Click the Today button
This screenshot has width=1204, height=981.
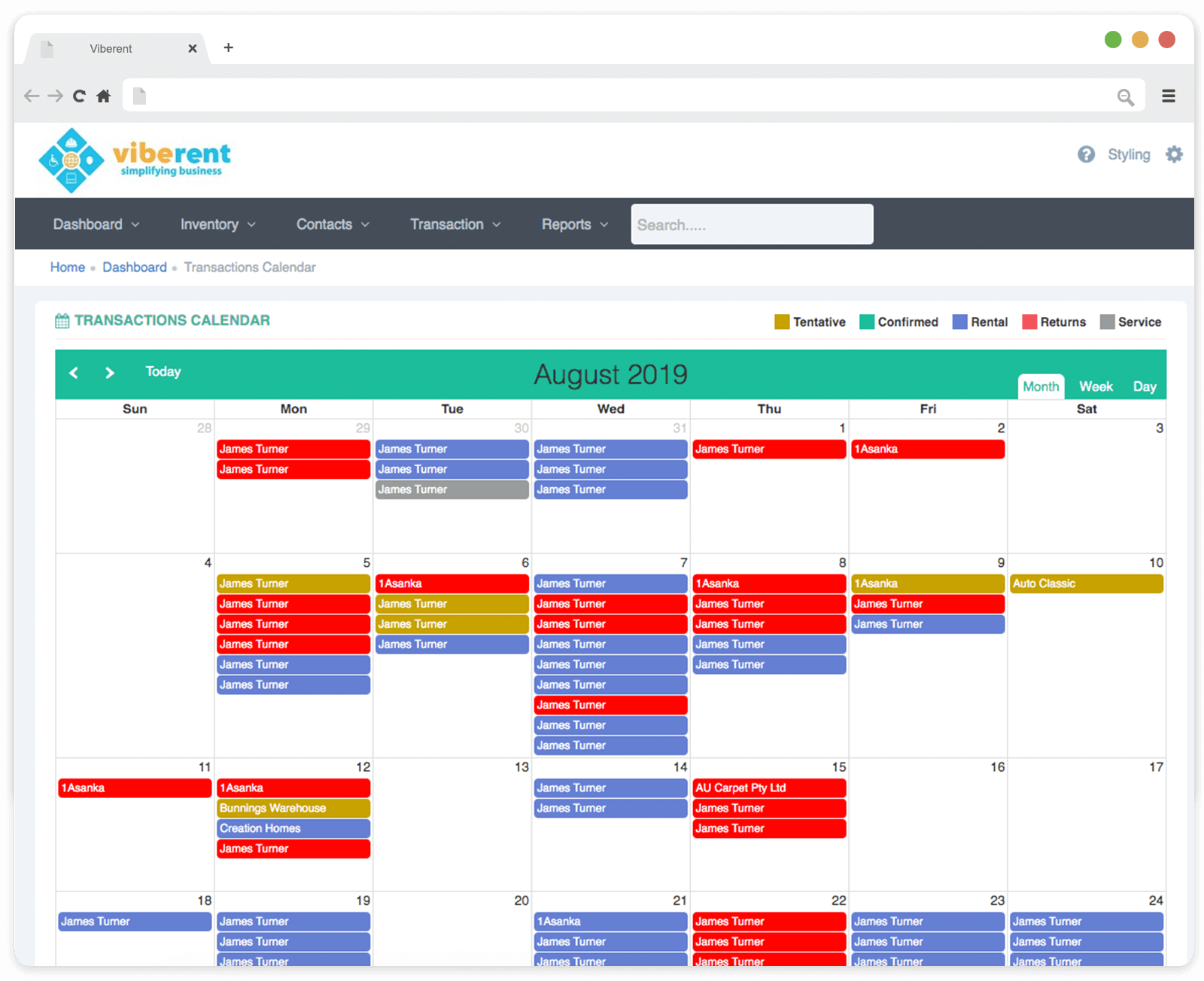[163, 371]
